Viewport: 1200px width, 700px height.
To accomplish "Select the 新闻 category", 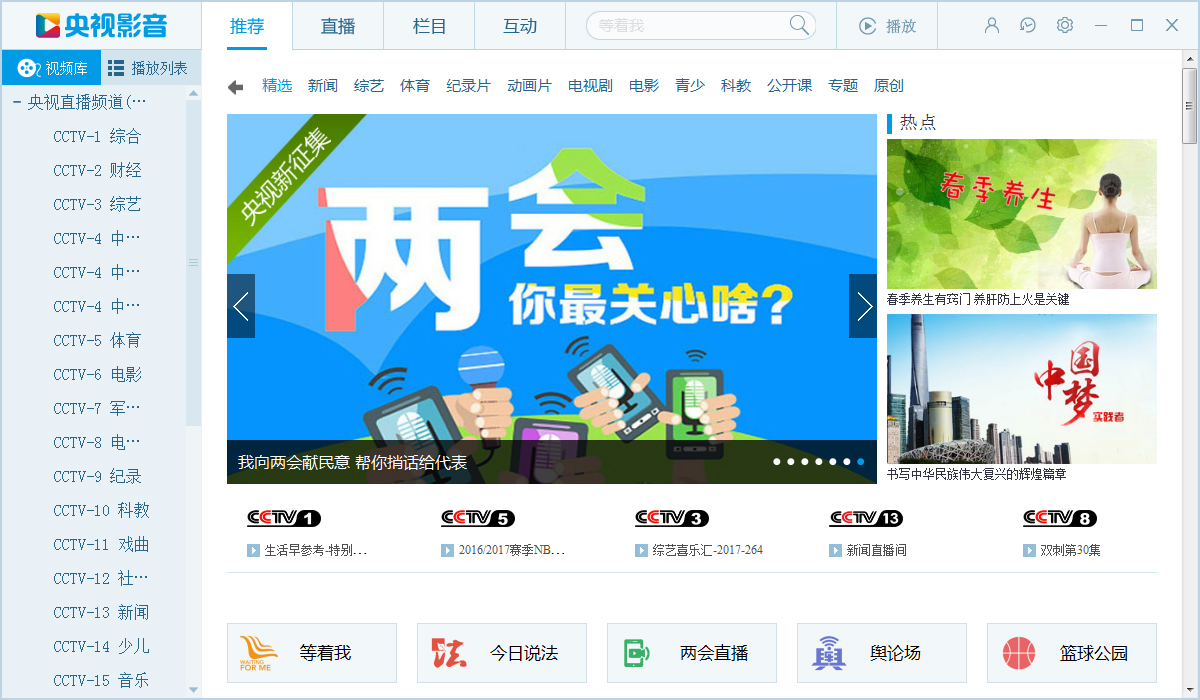I will (323, 86).
